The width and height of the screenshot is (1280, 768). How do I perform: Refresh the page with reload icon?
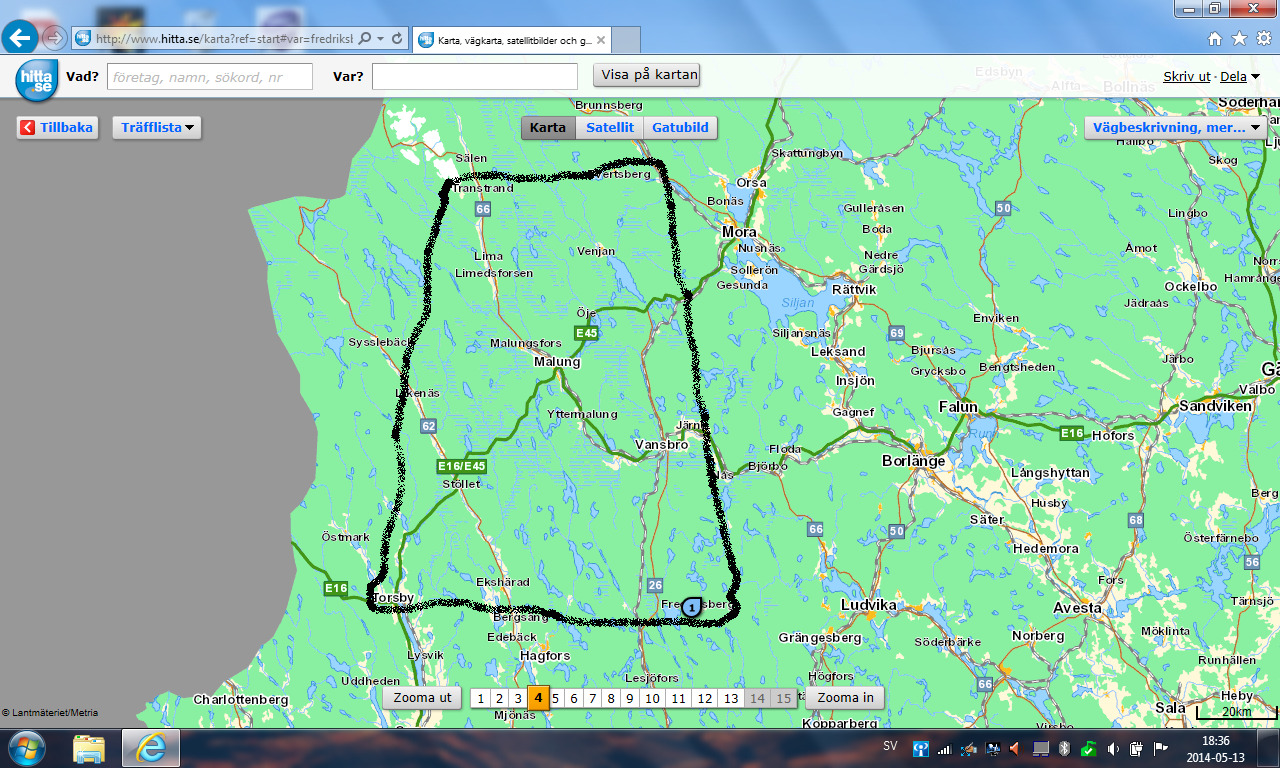coord(397,38)
